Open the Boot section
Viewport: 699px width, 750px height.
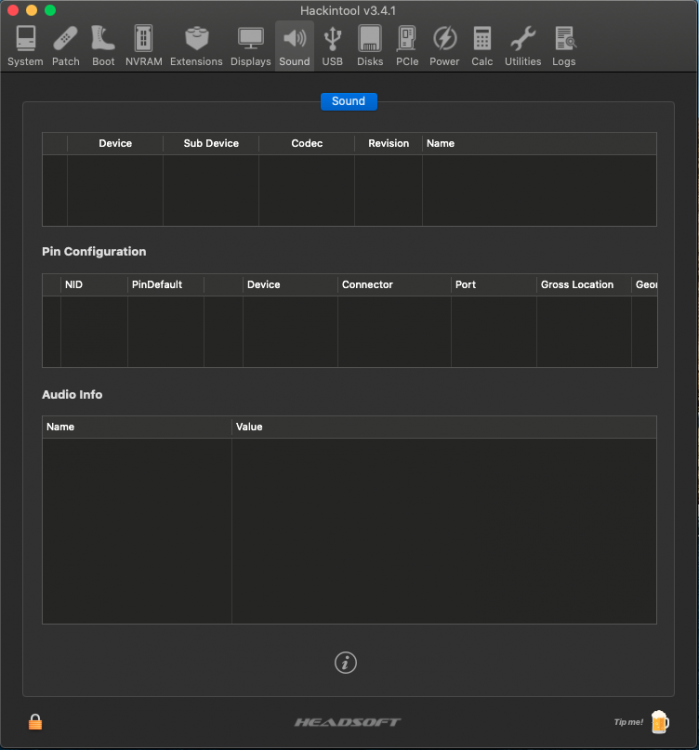coord(103,46)
